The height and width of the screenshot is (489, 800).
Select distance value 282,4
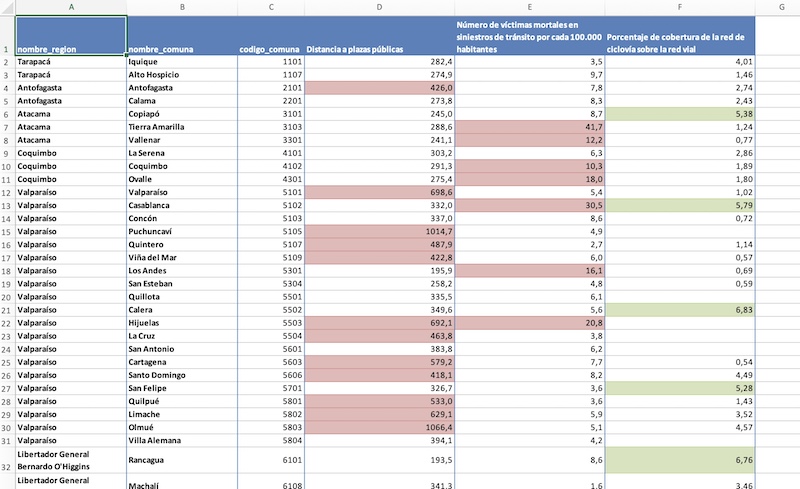pos(379,62)
